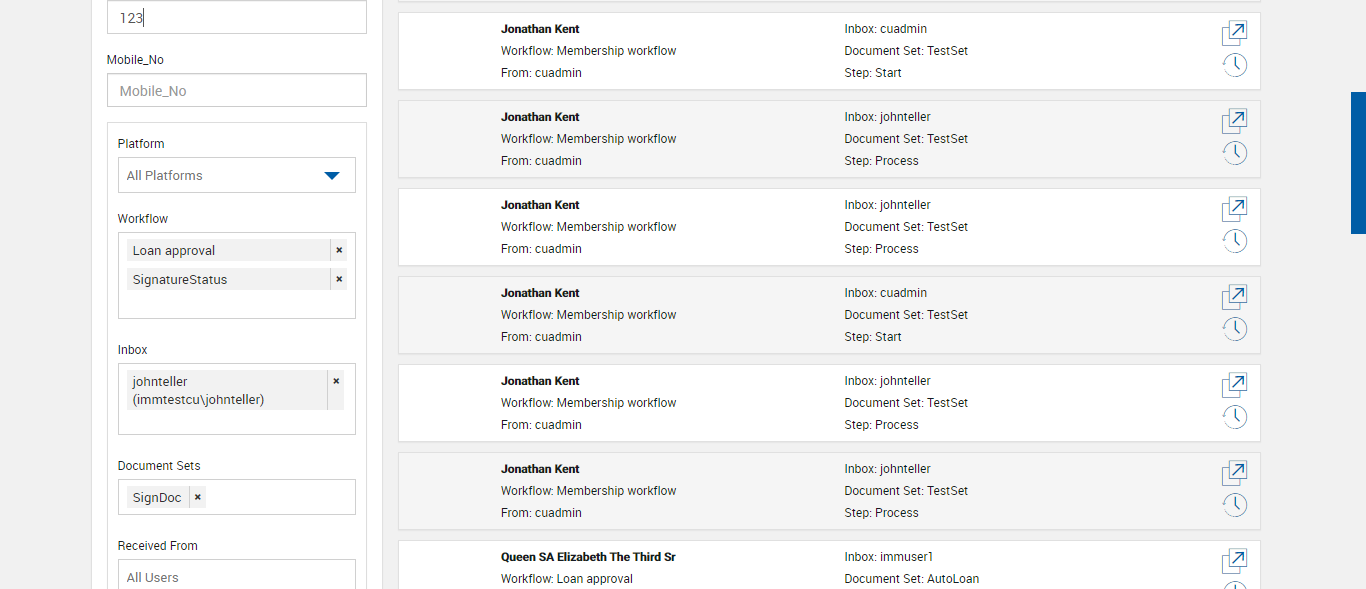Click the blue side tab on right edge
The image size is (1366, 589).
(x=1358, y=163)
